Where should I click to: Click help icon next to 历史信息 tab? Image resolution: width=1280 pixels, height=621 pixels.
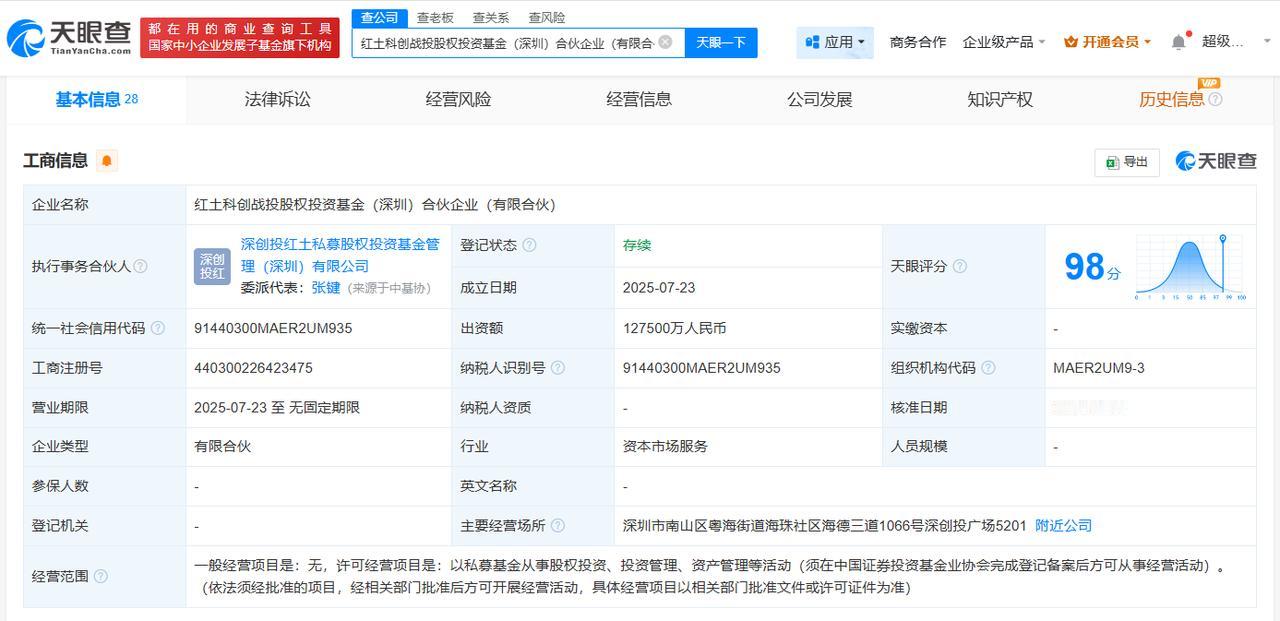coord(1215,99)
